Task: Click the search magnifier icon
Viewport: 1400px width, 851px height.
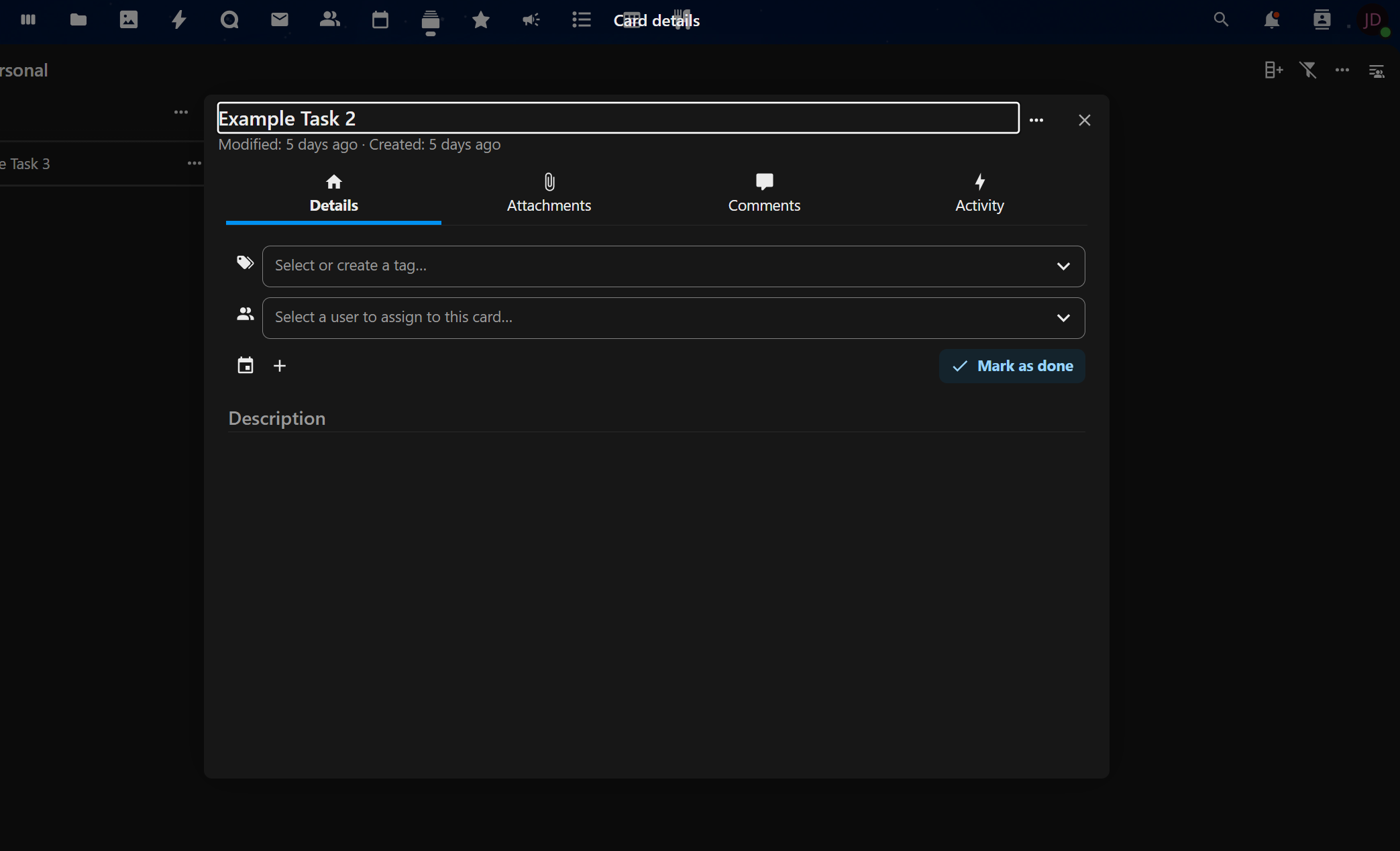Action: click(x=1221, y=20)
